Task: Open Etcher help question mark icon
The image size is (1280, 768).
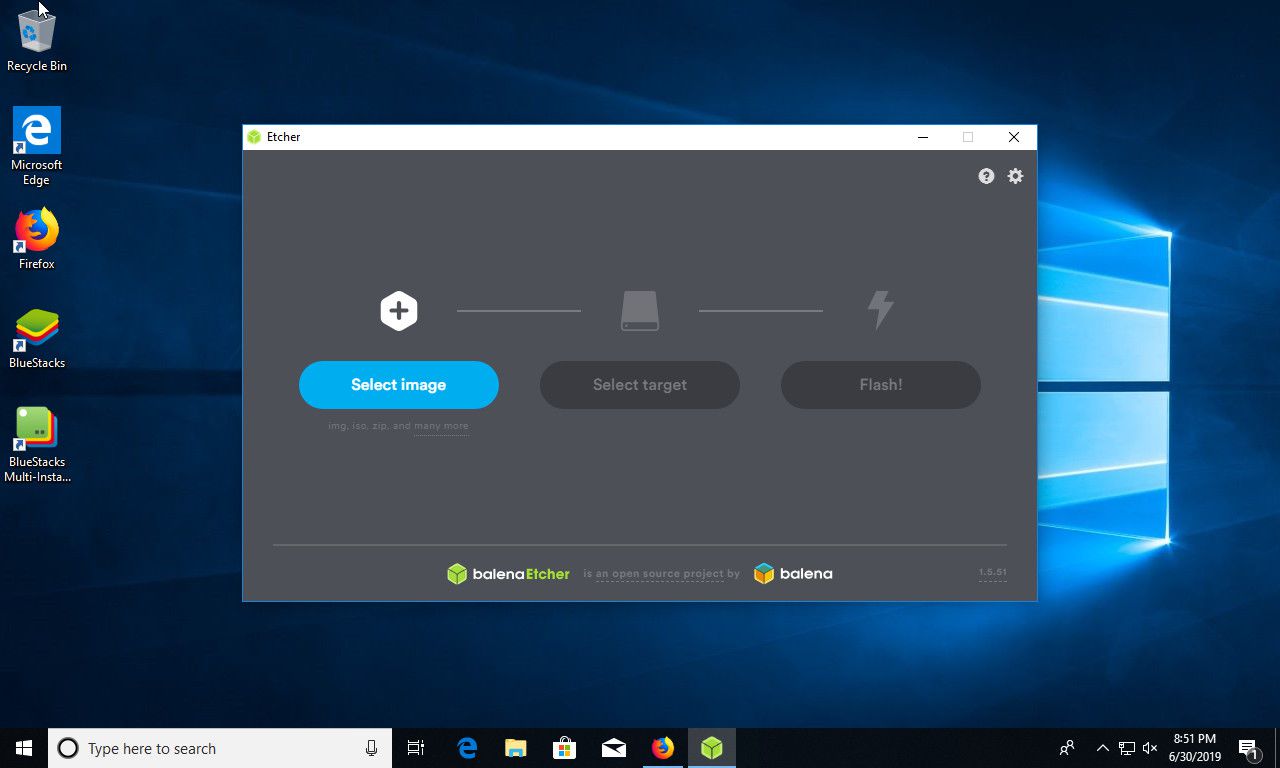Action: (x=986, y=176)
